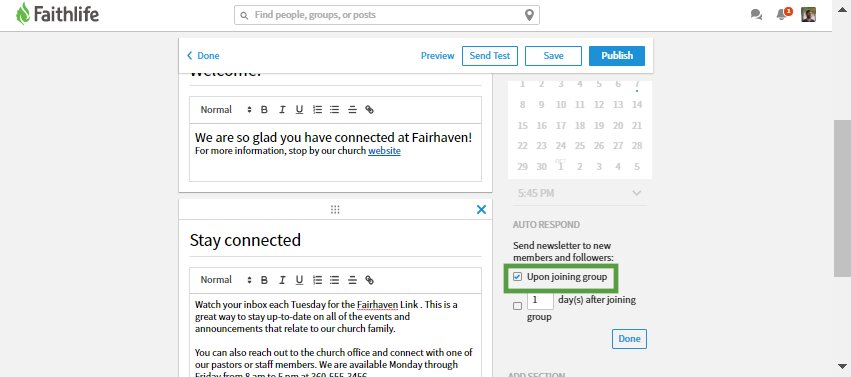Click the Publish button
This screenshot has height=377, width=851.
coord(617,56)
